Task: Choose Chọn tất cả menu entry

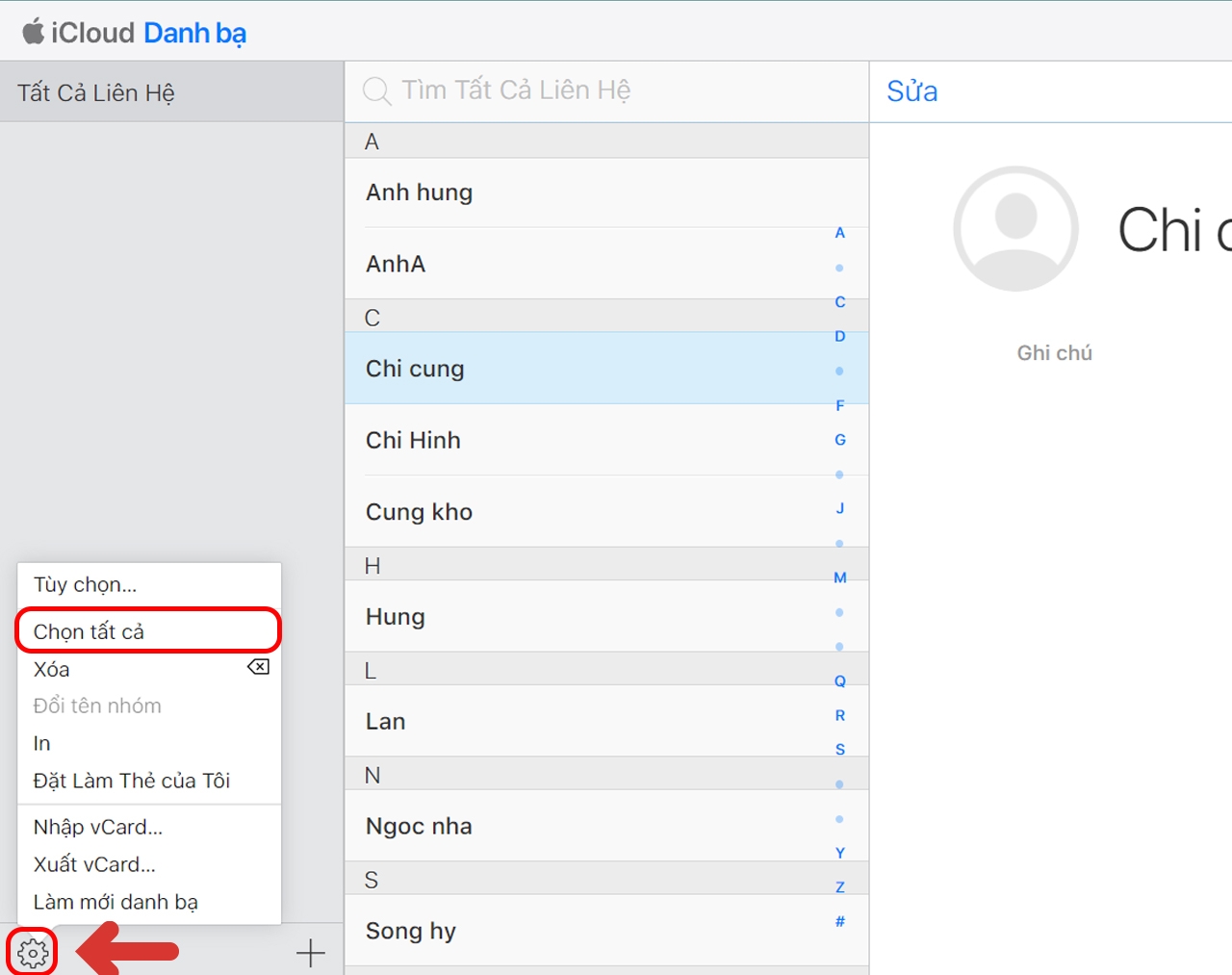Action: [x=149, y=631]
